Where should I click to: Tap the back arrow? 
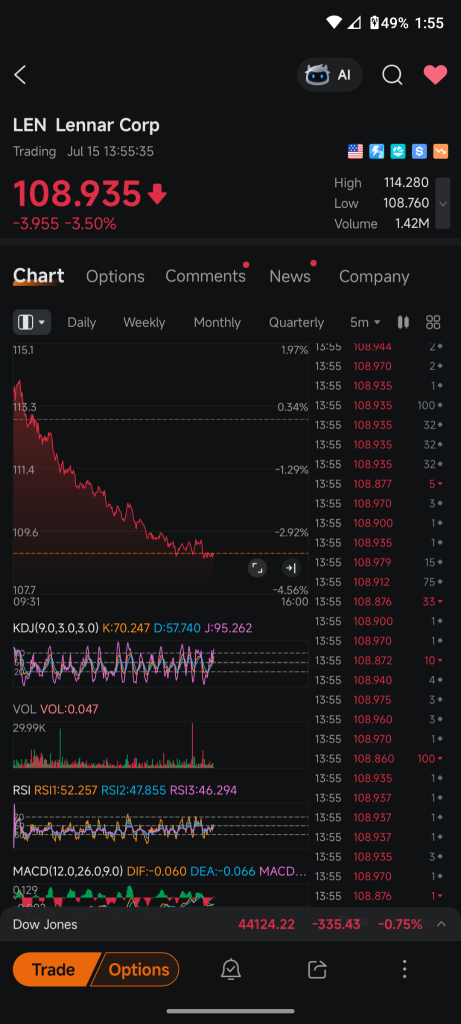tap(20, 75)
